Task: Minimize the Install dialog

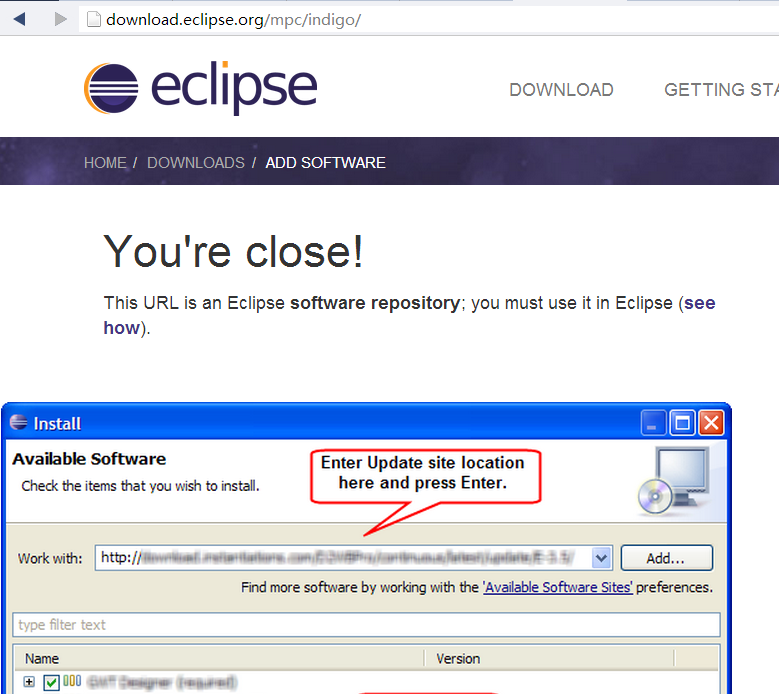Action: [654, 423]
